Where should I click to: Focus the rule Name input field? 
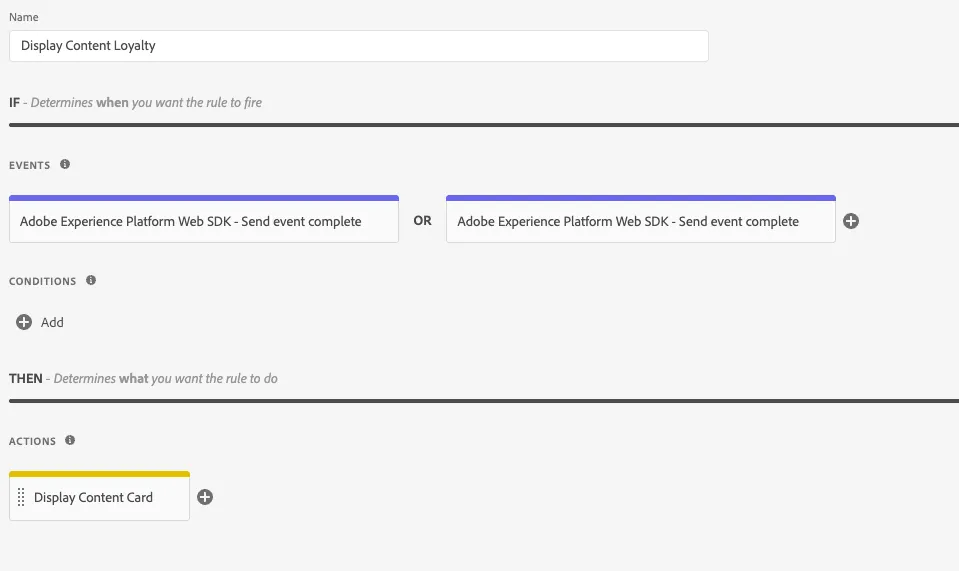[x=358, y=46]
